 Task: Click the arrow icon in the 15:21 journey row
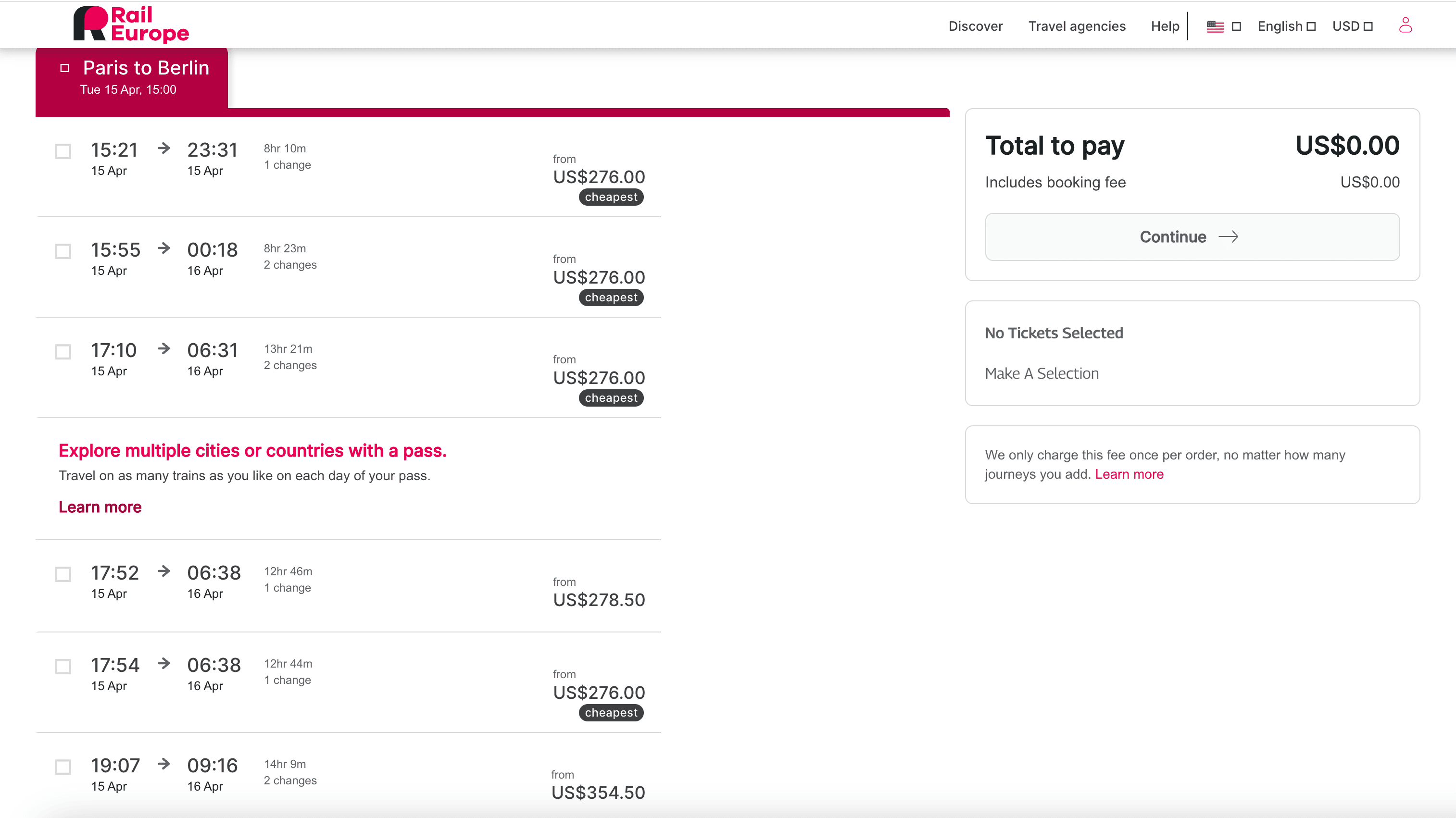click(164, 149)
